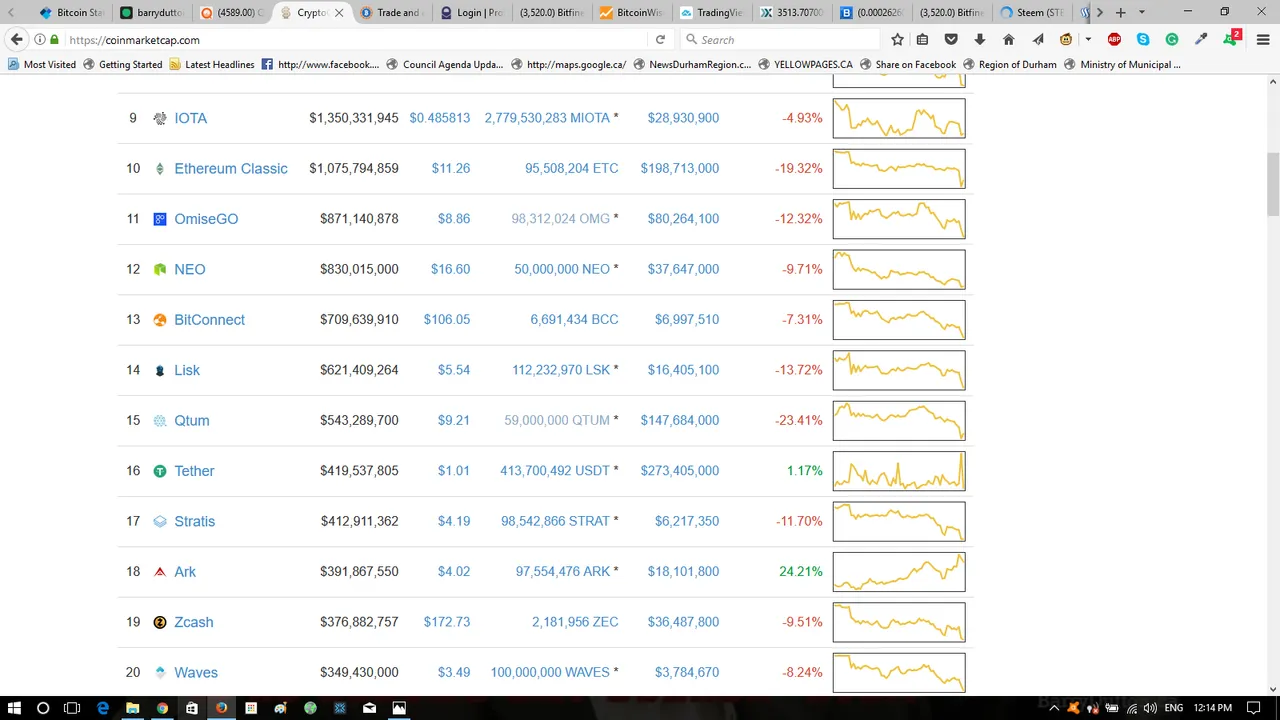
Task: Open Google Chrome from the taskbar
Action: [x=162, y=708]
